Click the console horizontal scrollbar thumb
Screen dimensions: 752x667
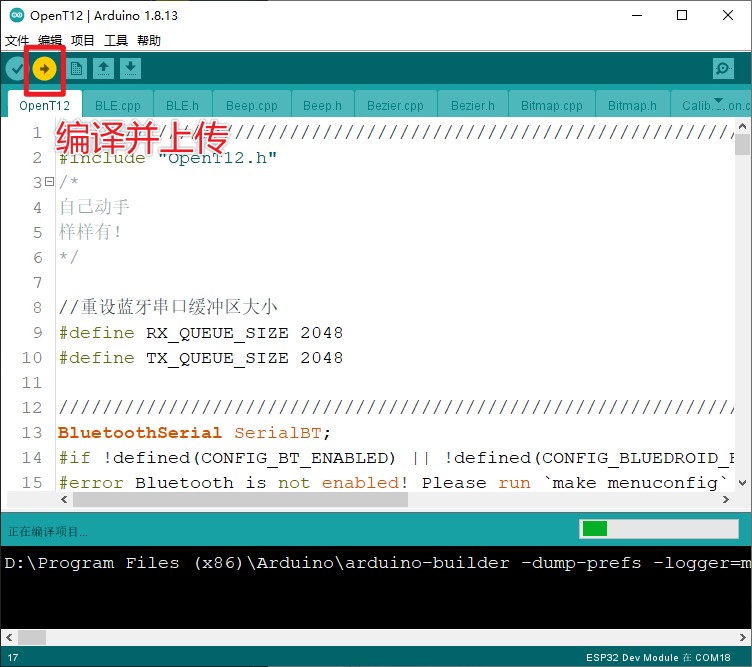pos(32,637)
